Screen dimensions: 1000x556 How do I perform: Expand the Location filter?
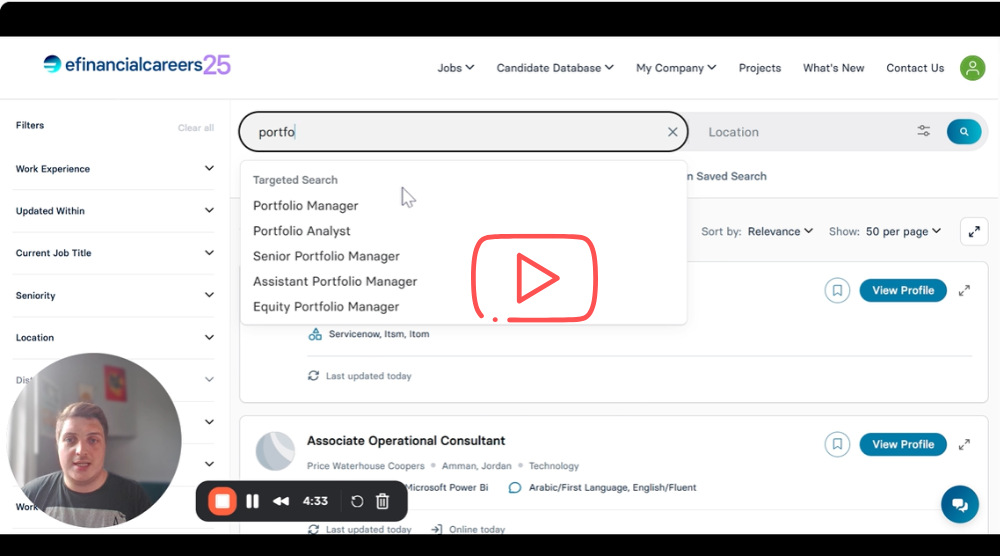tap(115, 337)
